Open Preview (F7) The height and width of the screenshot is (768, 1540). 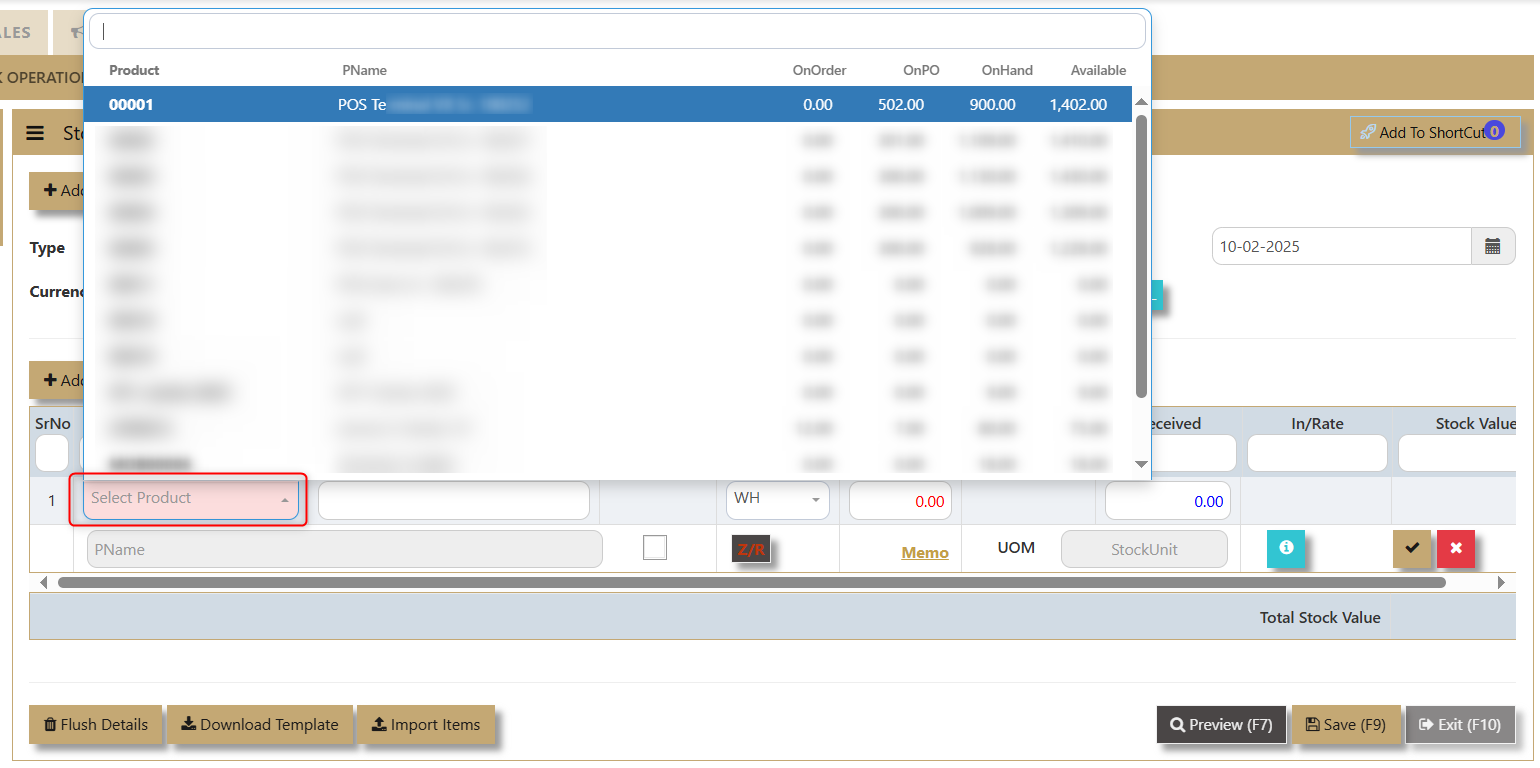(x=1220, y=725)
